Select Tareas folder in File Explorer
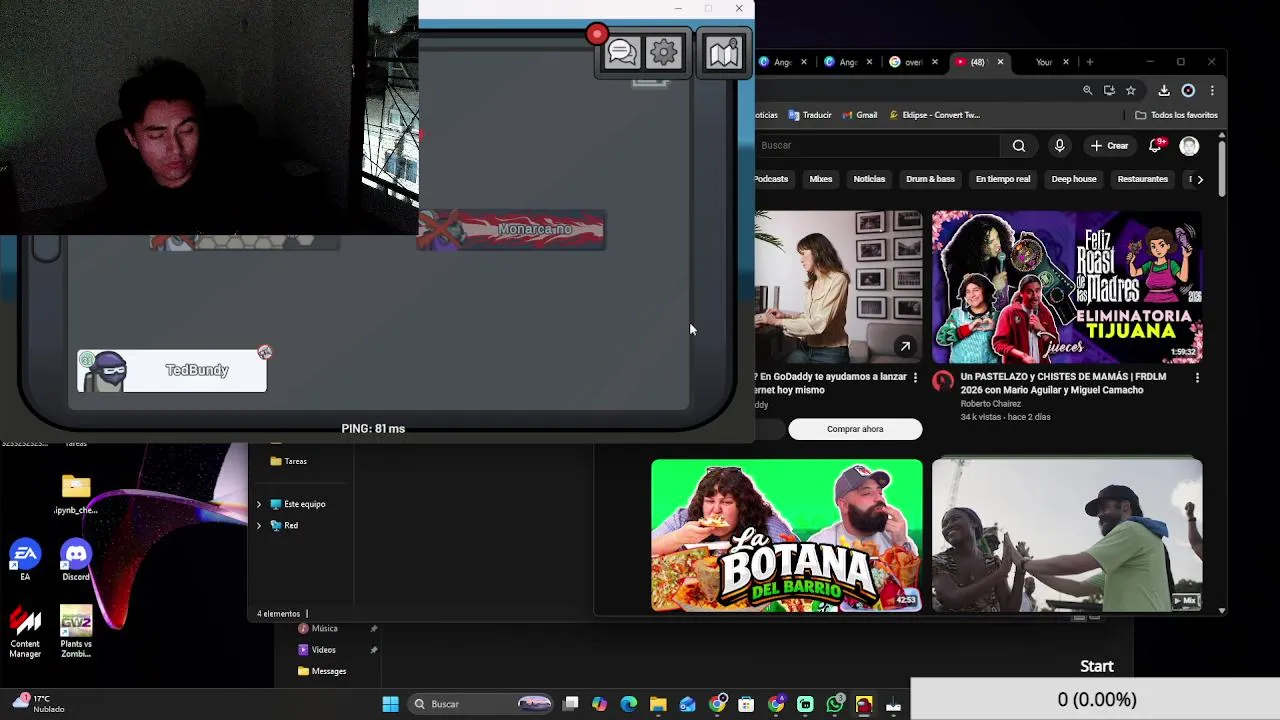1280x720 pixels. 289,461
